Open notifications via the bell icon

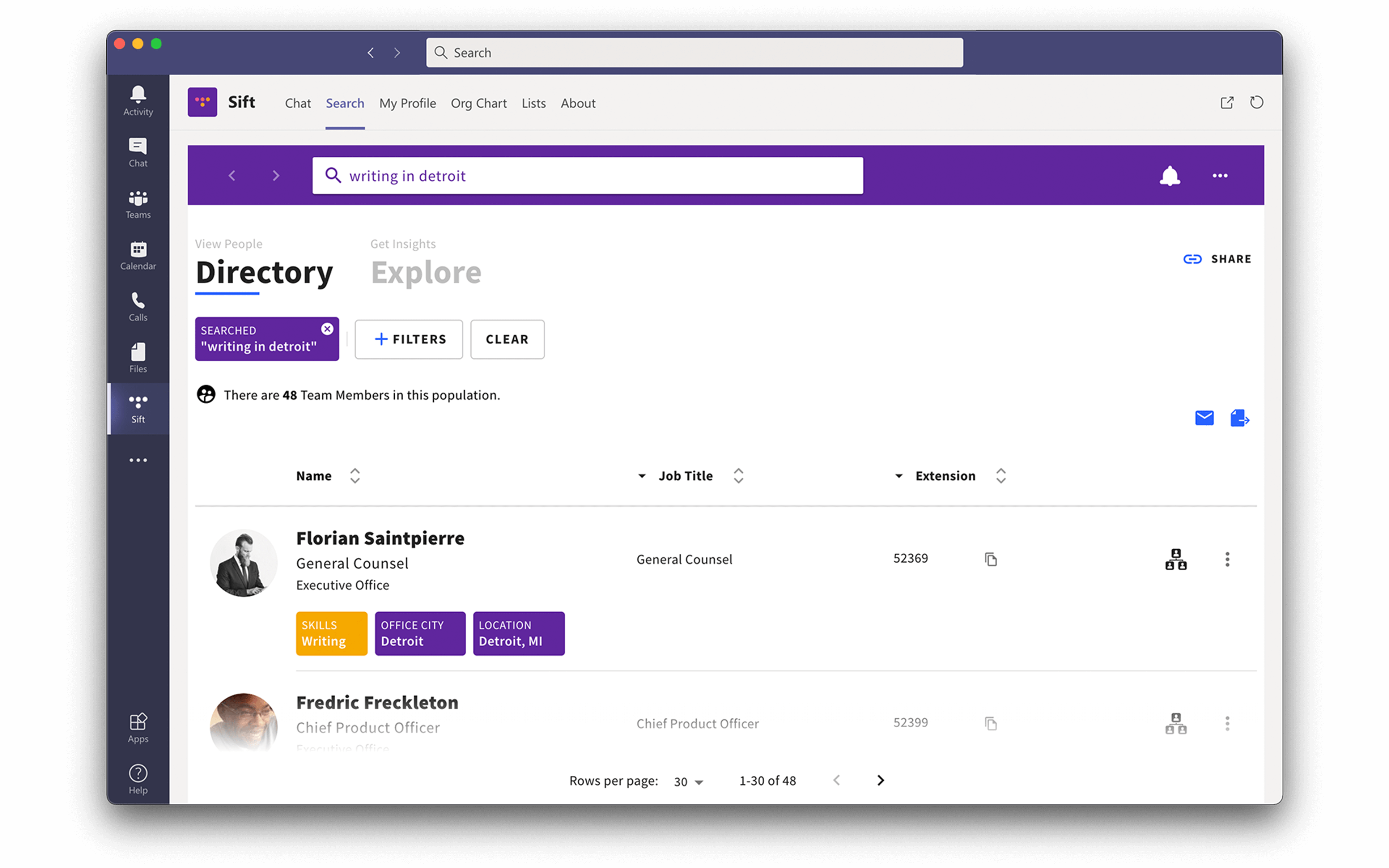[1171, 176]
